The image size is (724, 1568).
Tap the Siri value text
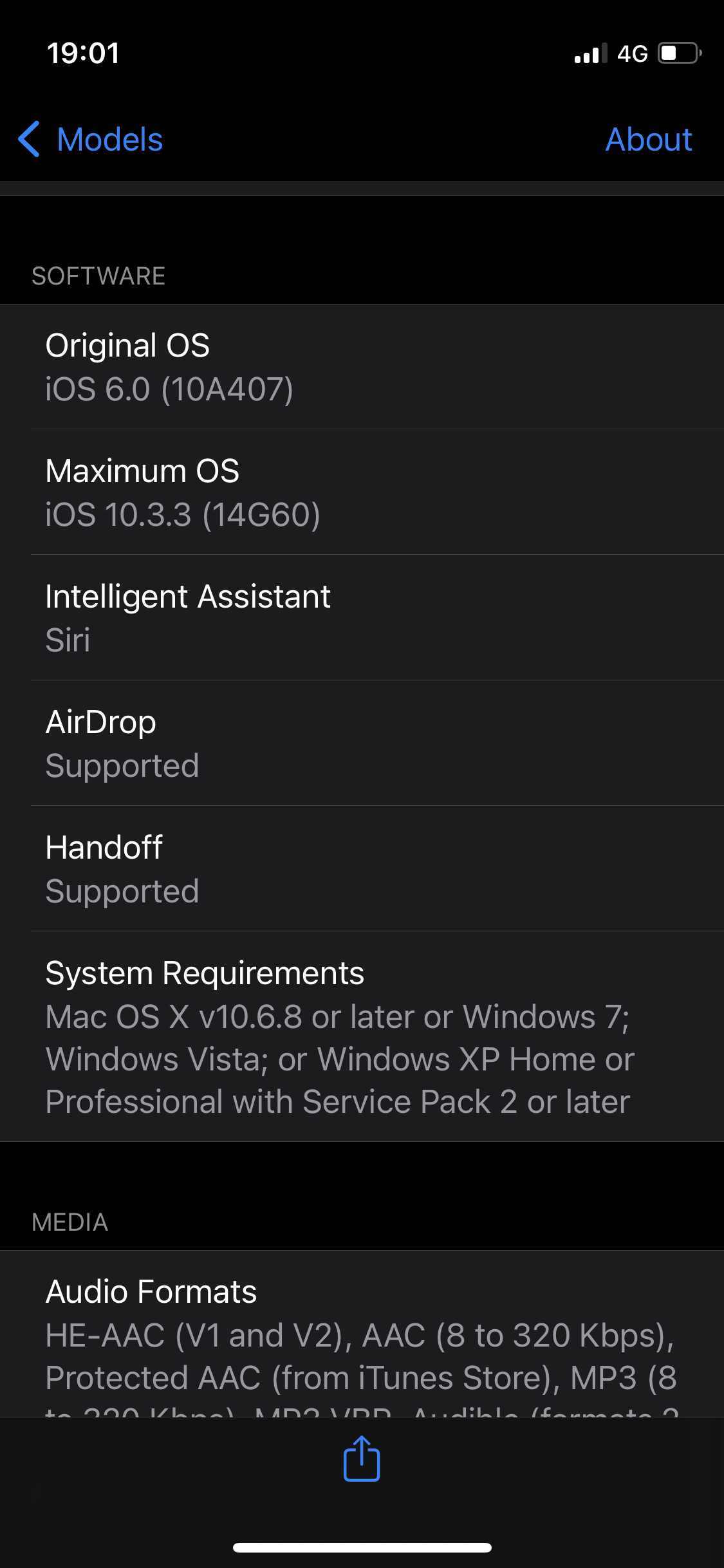[68, 640]
